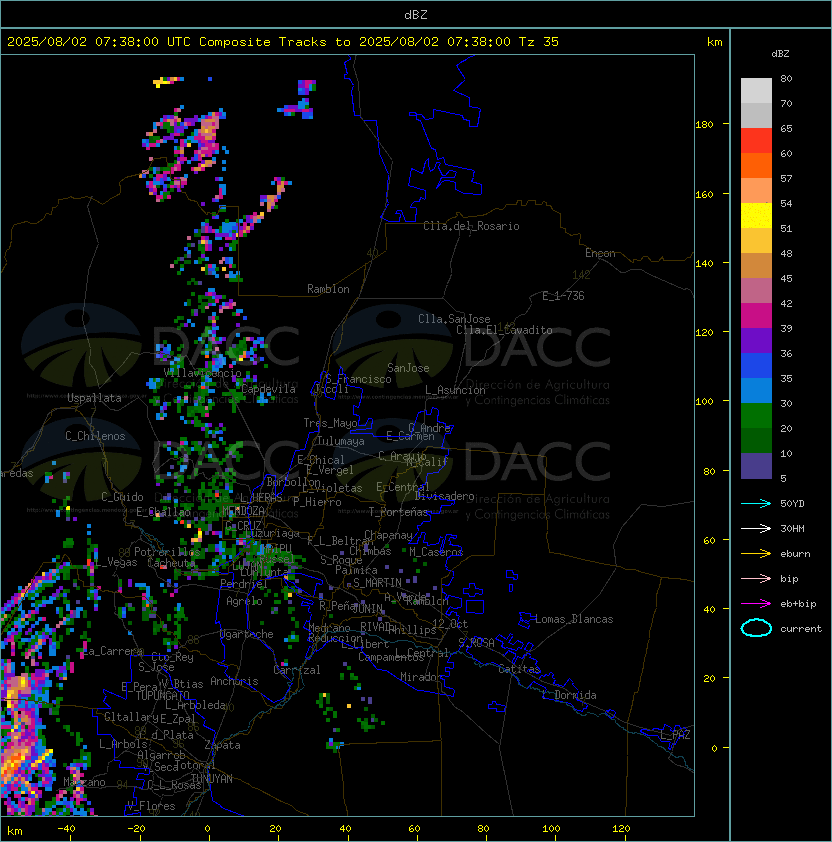832x842 pixels.
Task: Click the 'Agrelo' map label
Action: click(244, 601)
